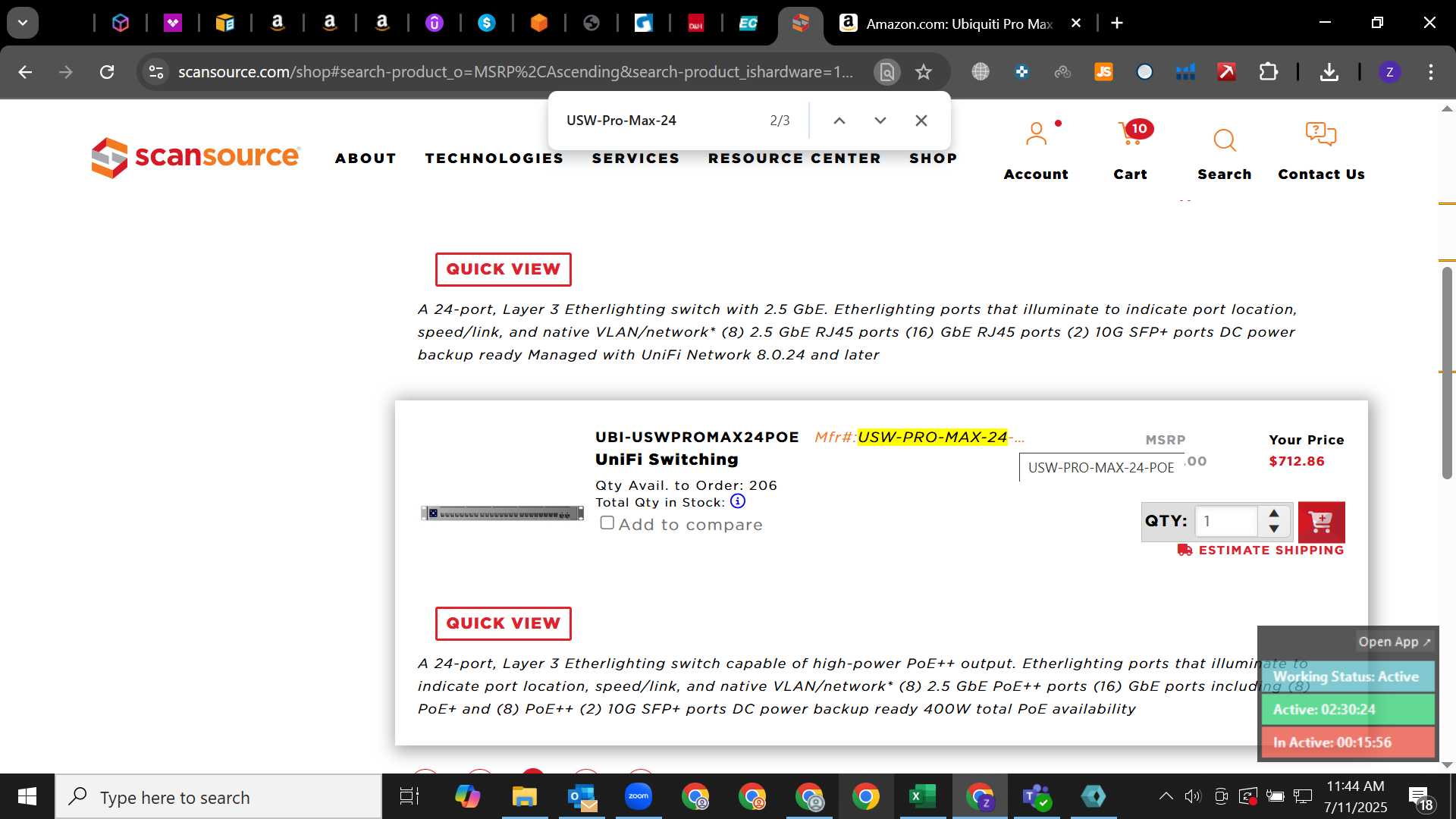1456x819 pixels.
Task: Open Excel from the taskbar
Action: pyautogui.click(x=922, y=797)
